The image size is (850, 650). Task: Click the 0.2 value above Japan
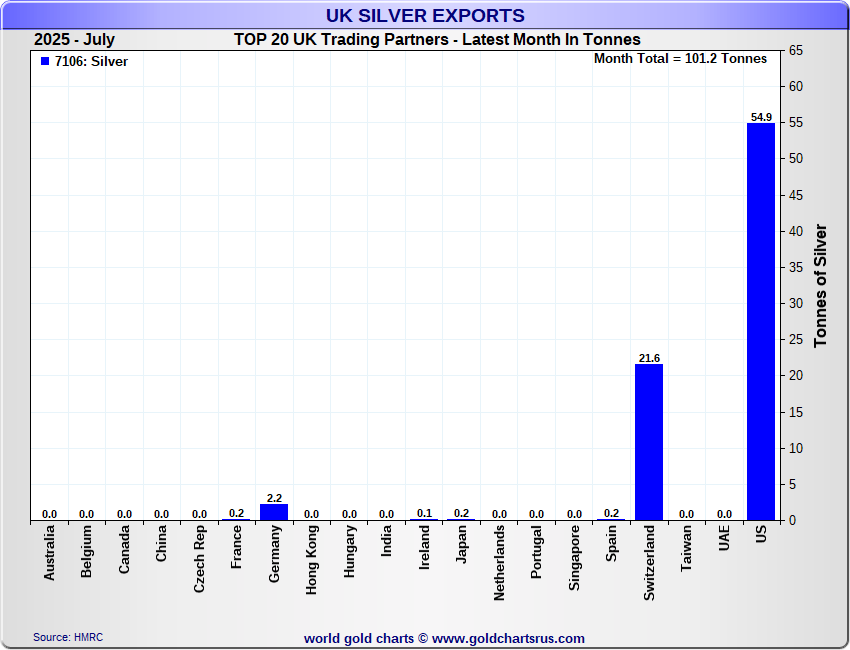[461, 513]
